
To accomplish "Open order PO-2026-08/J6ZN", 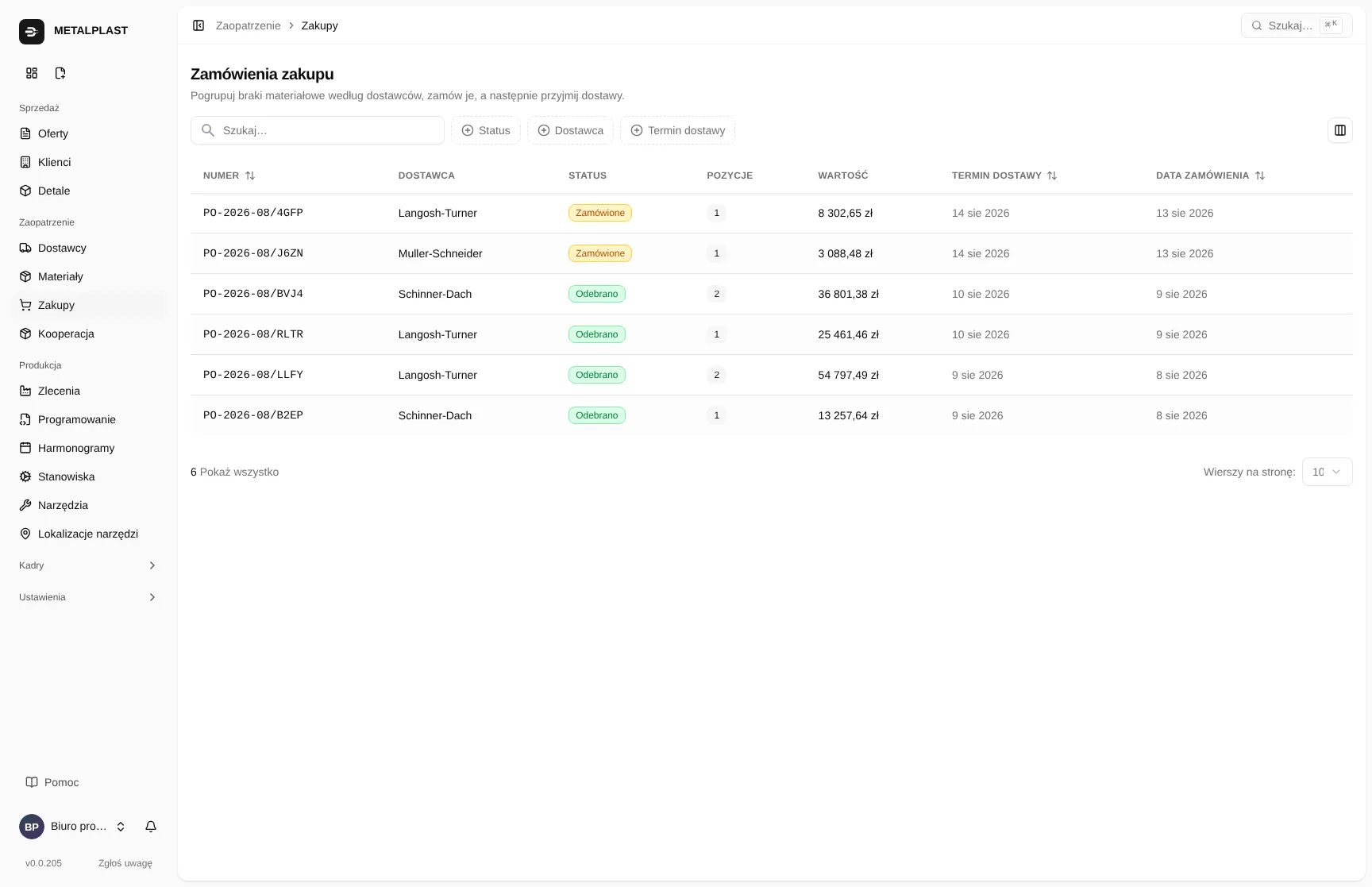I will 253,253.
